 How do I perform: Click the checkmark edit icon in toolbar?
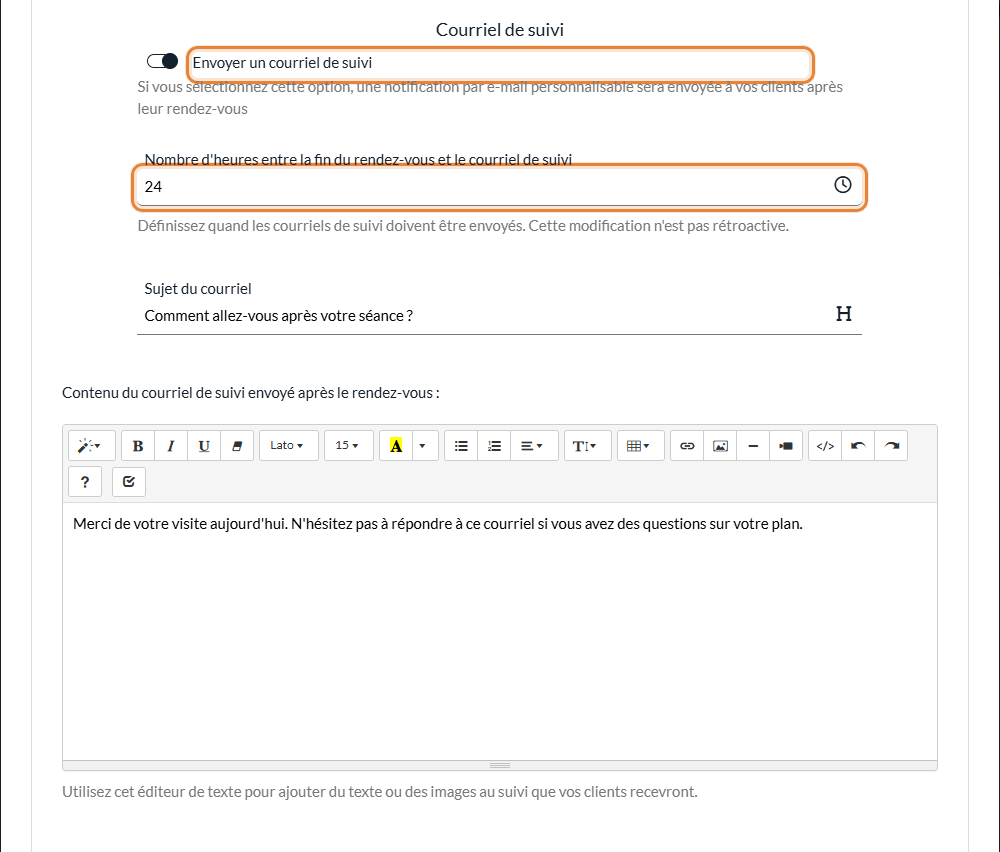point(129,481)
